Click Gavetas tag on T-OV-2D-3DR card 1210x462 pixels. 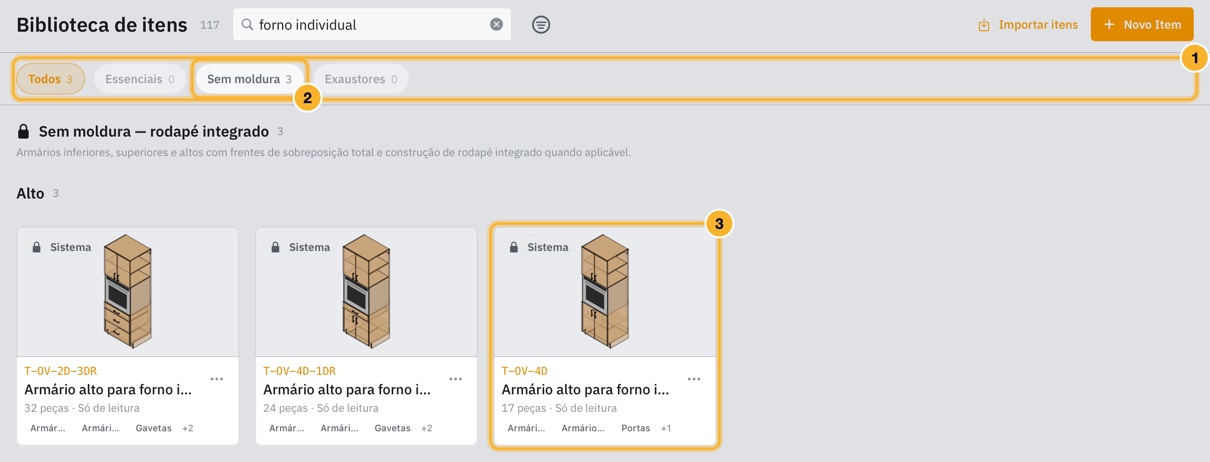pyautogui.click(x=153, y=428)
